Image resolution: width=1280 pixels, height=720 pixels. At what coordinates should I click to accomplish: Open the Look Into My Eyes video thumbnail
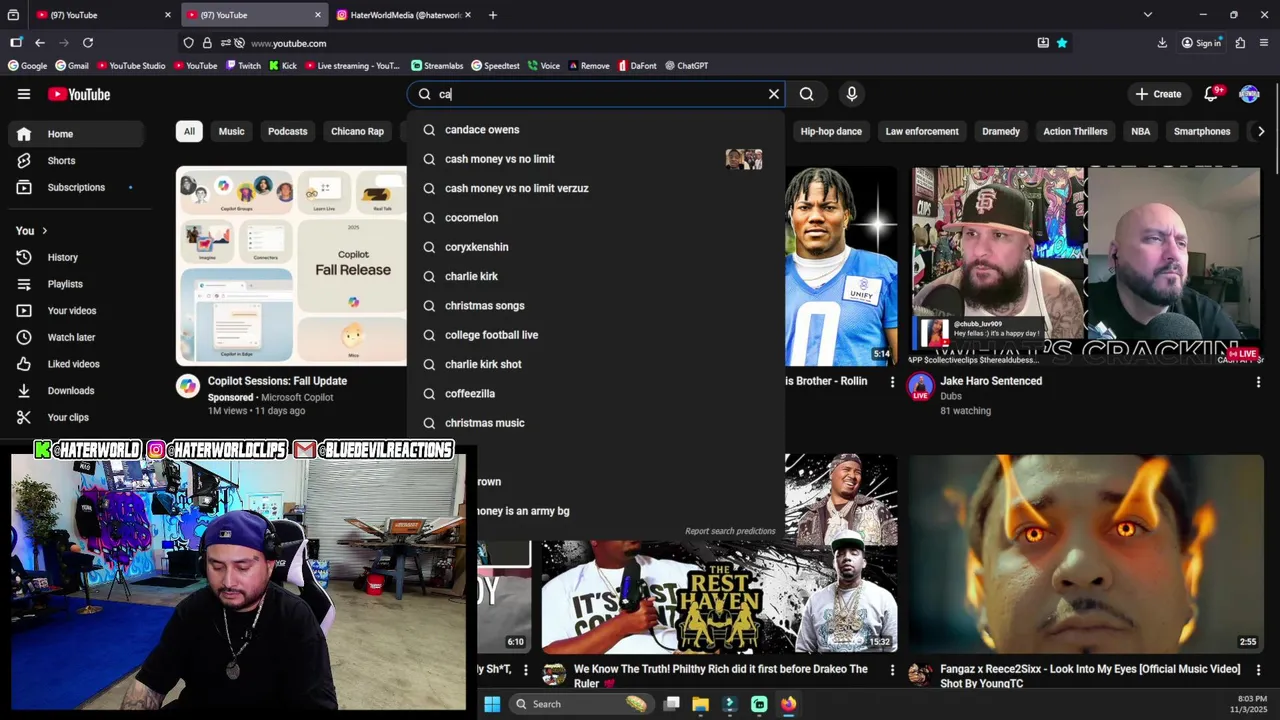pyautogui.click(x=1086, y=553)
